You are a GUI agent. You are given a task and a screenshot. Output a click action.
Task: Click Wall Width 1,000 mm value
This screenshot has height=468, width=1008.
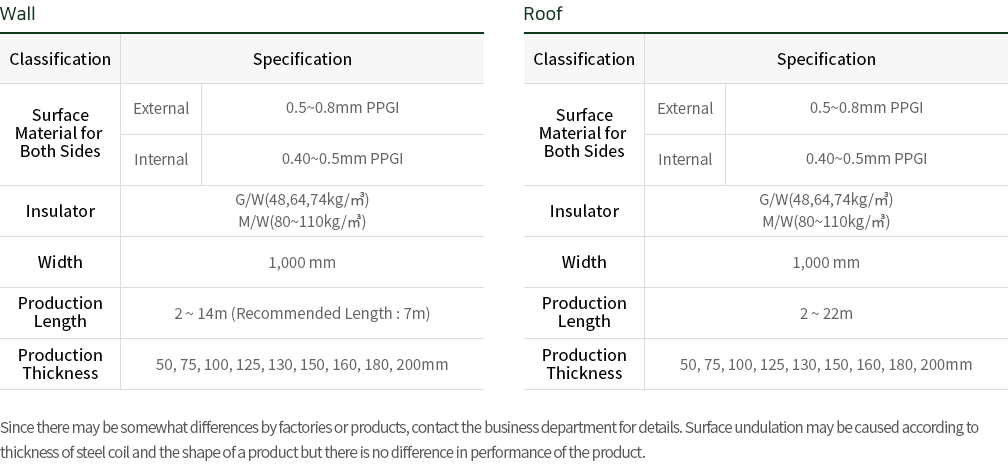click(302, 262)
